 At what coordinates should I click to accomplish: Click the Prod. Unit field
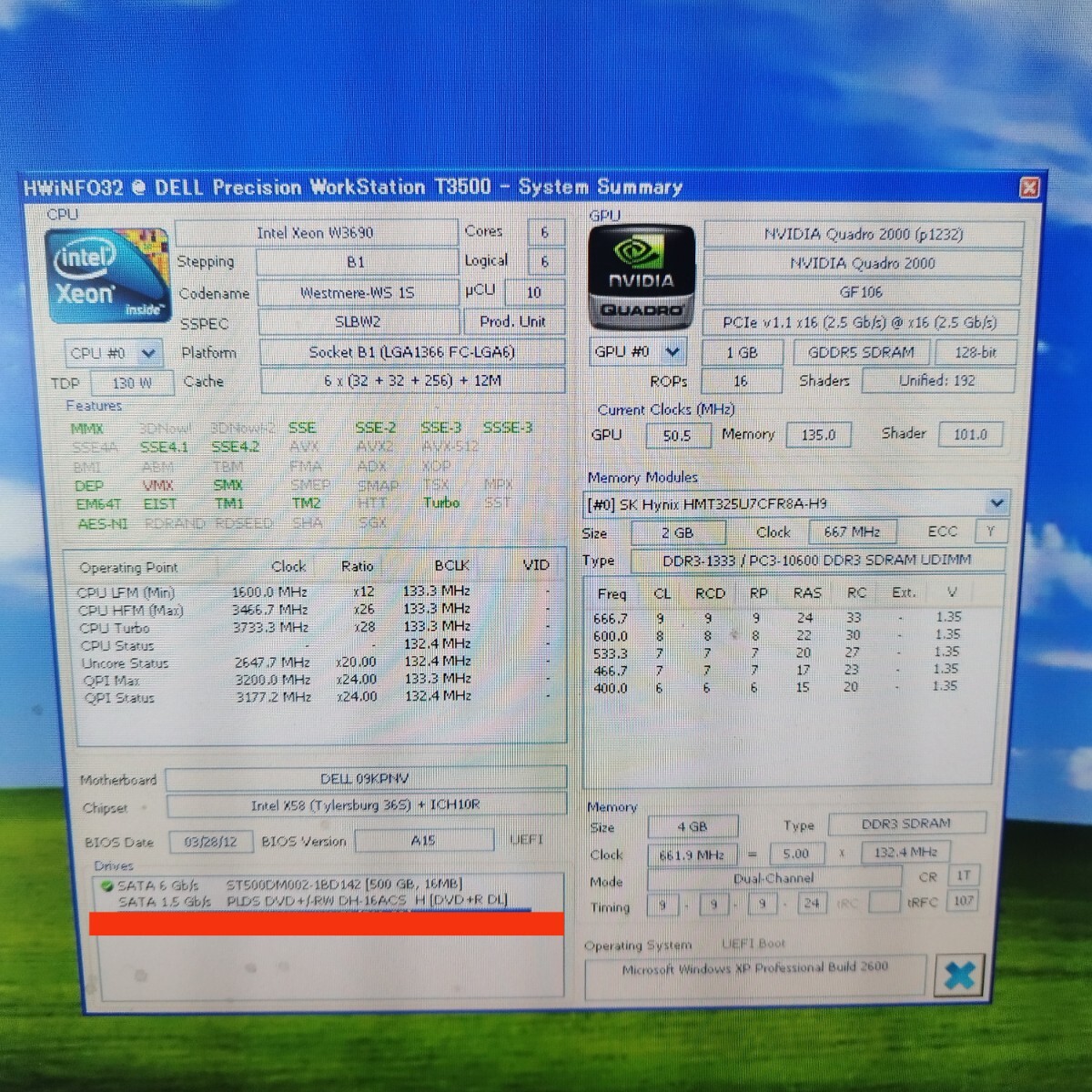click(x=513, y=321)
